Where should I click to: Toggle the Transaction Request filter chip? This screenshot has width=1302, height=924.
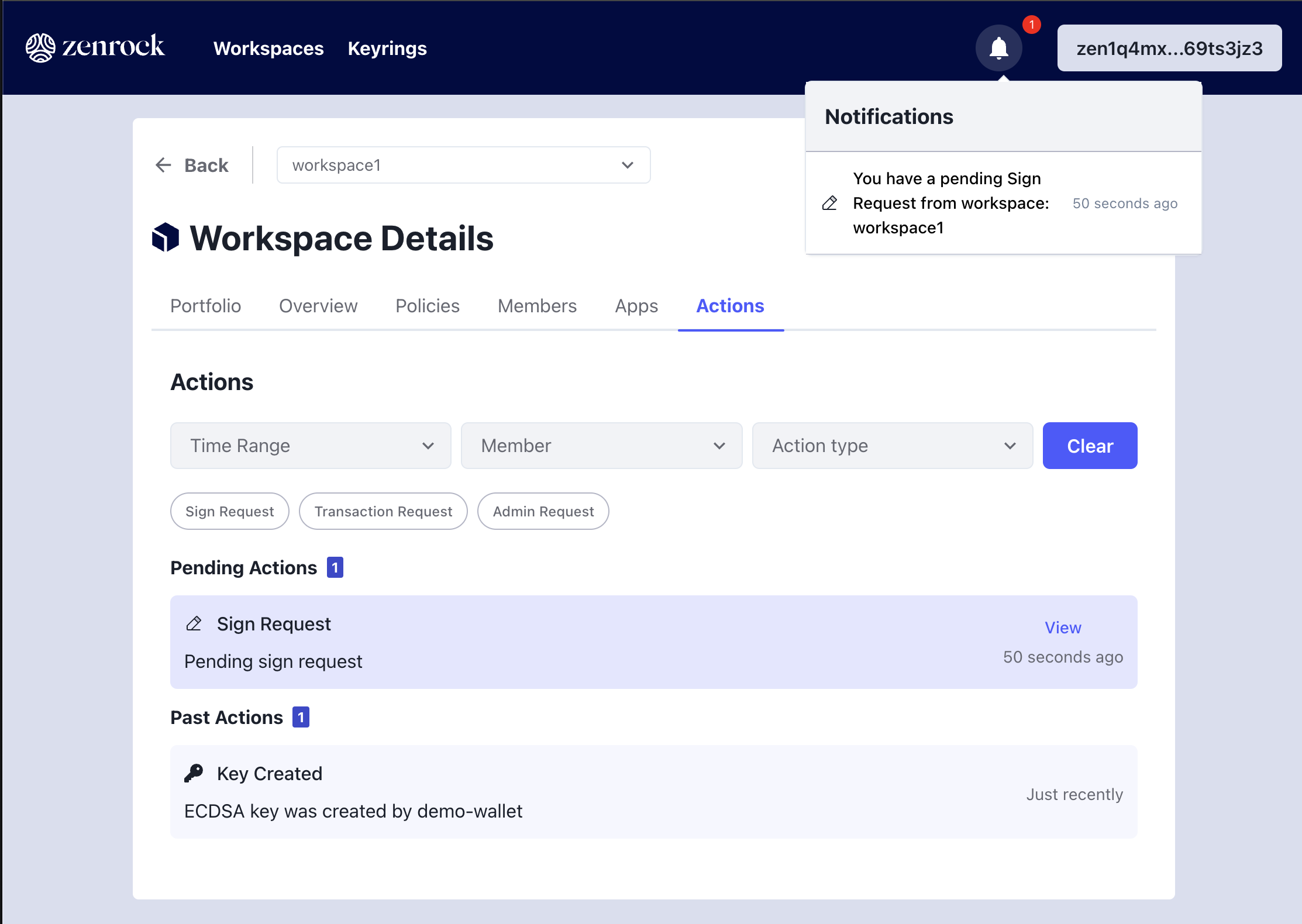click(x=383, y=511)
